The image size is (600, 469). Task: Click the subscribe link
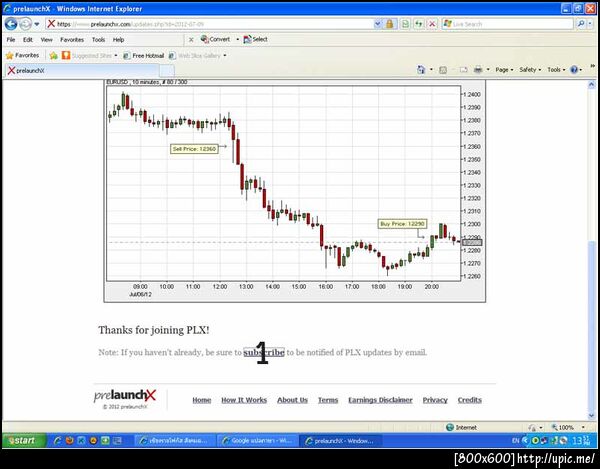pos(264,352)
